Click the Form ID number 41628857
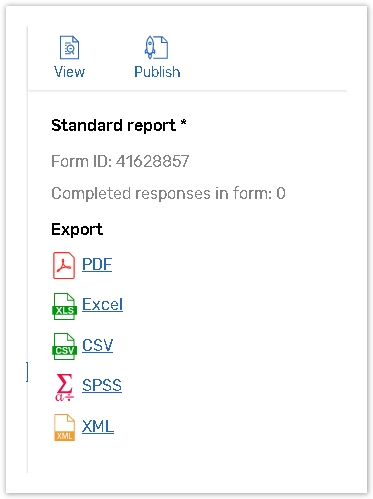373x499 pixels. 152,161
